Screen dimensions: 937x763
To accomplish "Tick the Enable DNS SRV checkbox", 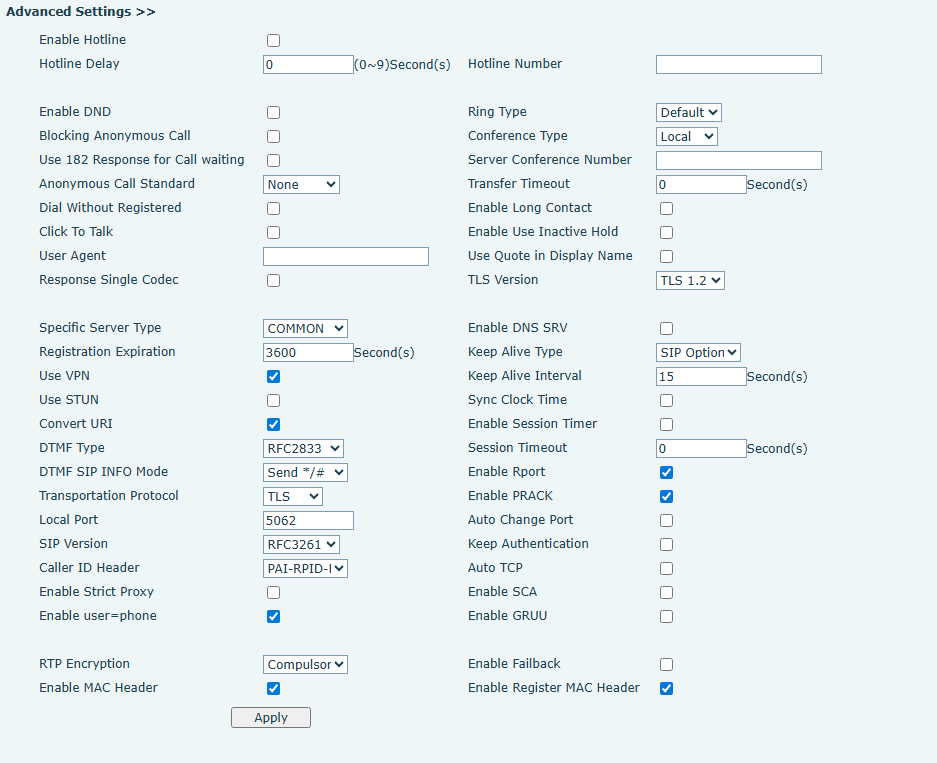I will click(666, 329).
